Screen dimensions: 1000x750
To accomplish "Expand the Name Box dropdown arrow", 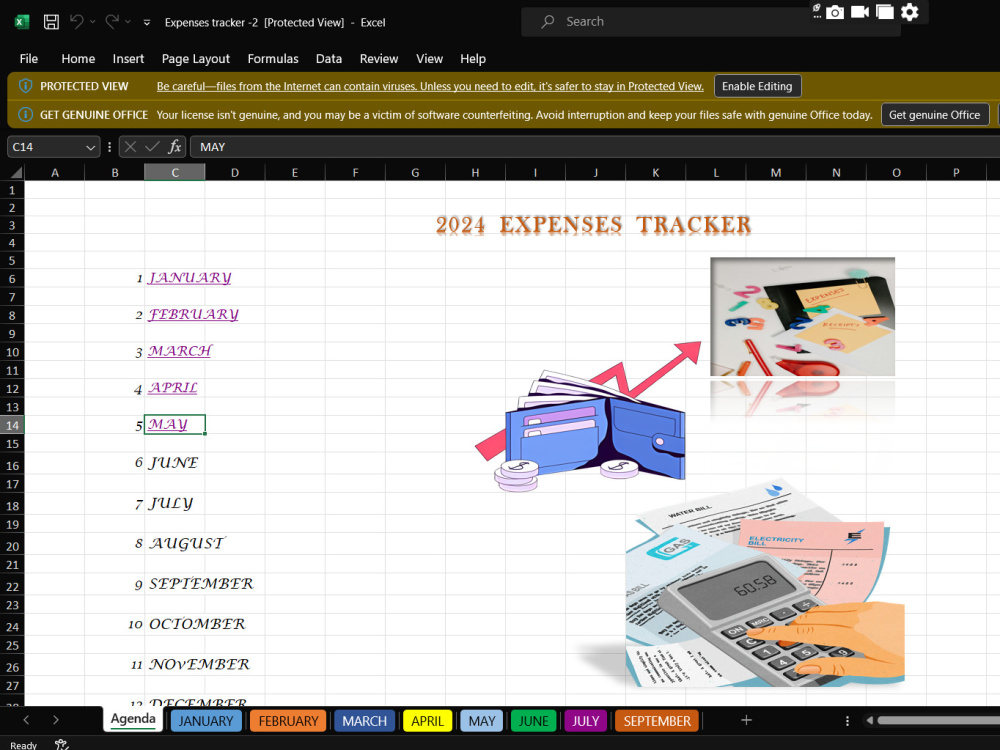I will pos(91,147).
